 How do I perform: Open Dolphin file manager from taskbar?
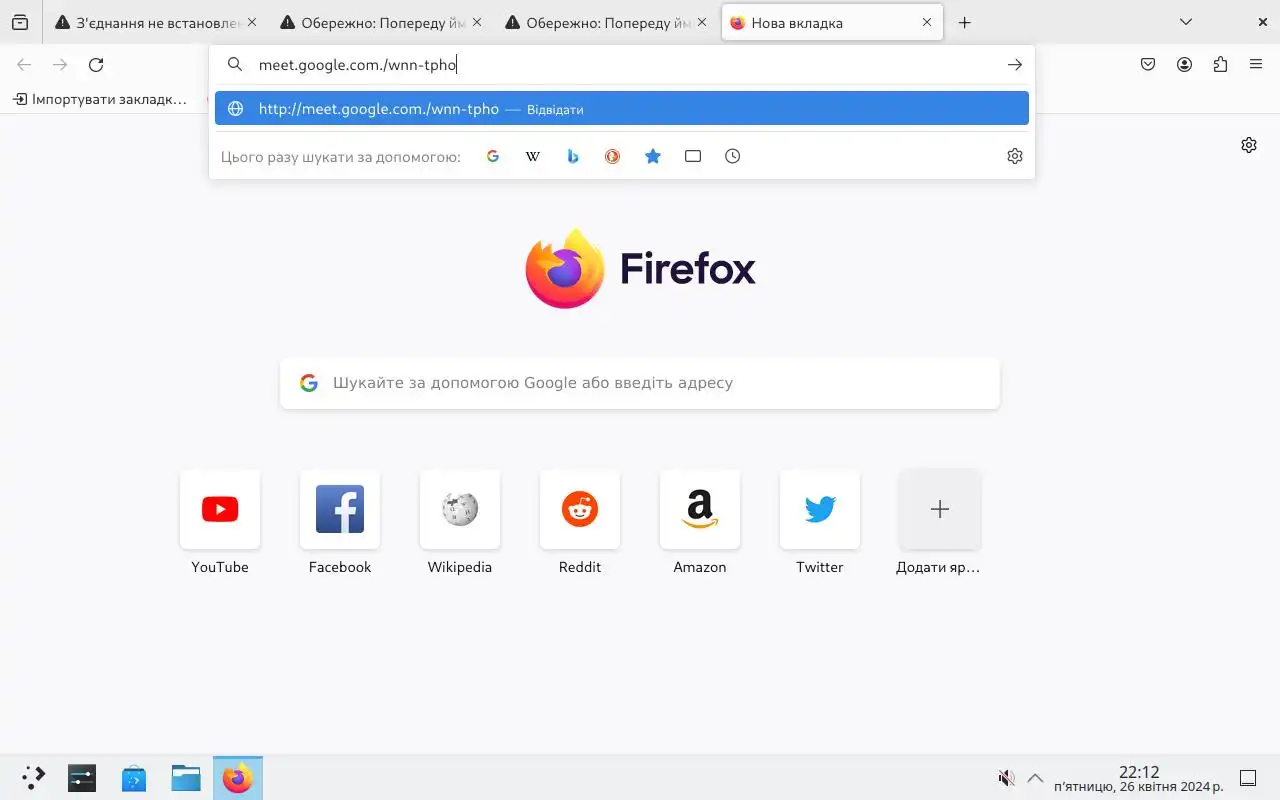click(x=186, y=777)
